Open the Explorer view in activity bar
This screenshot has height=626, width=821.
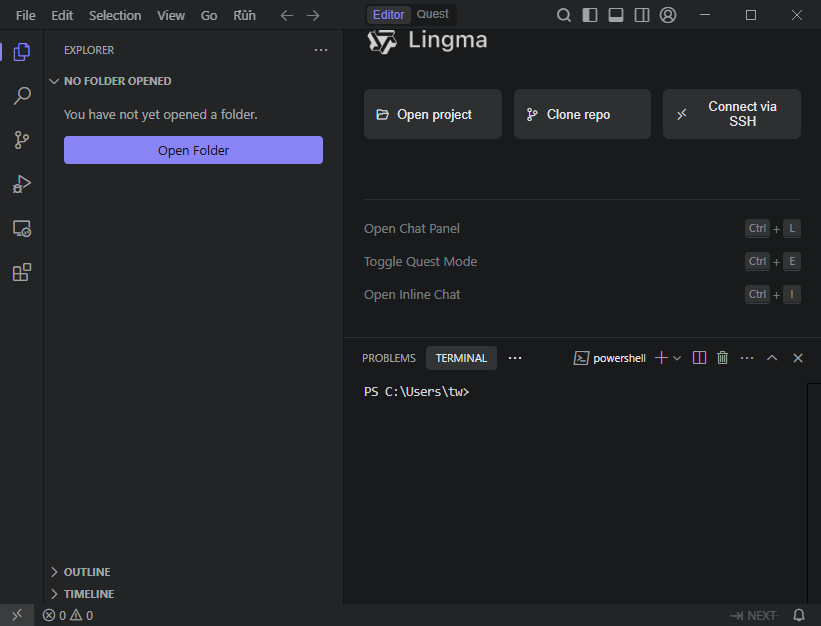[x=21, y=52]
